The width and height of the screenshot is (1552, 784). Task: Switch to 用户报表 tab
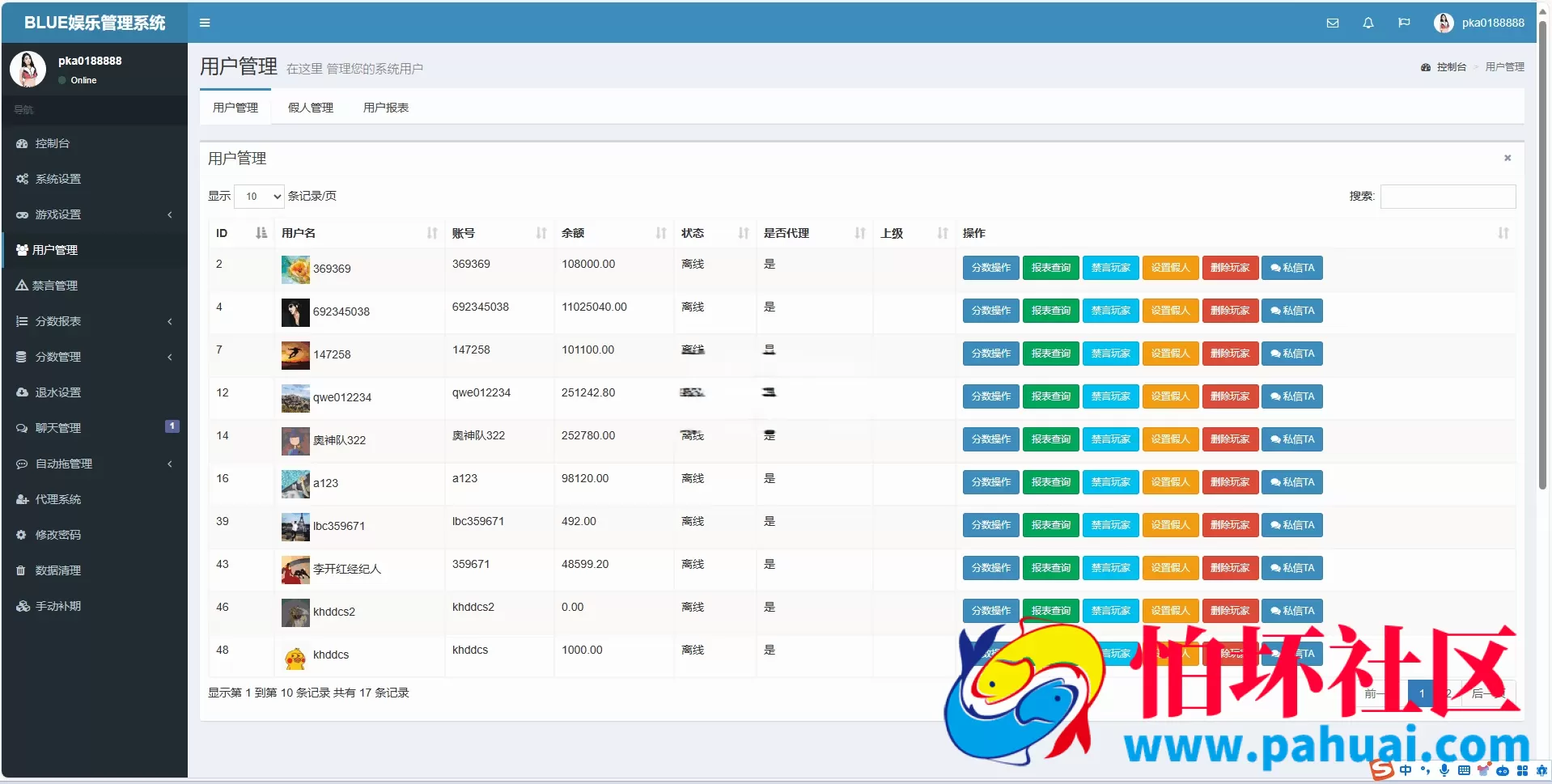[x=386, y=108]
